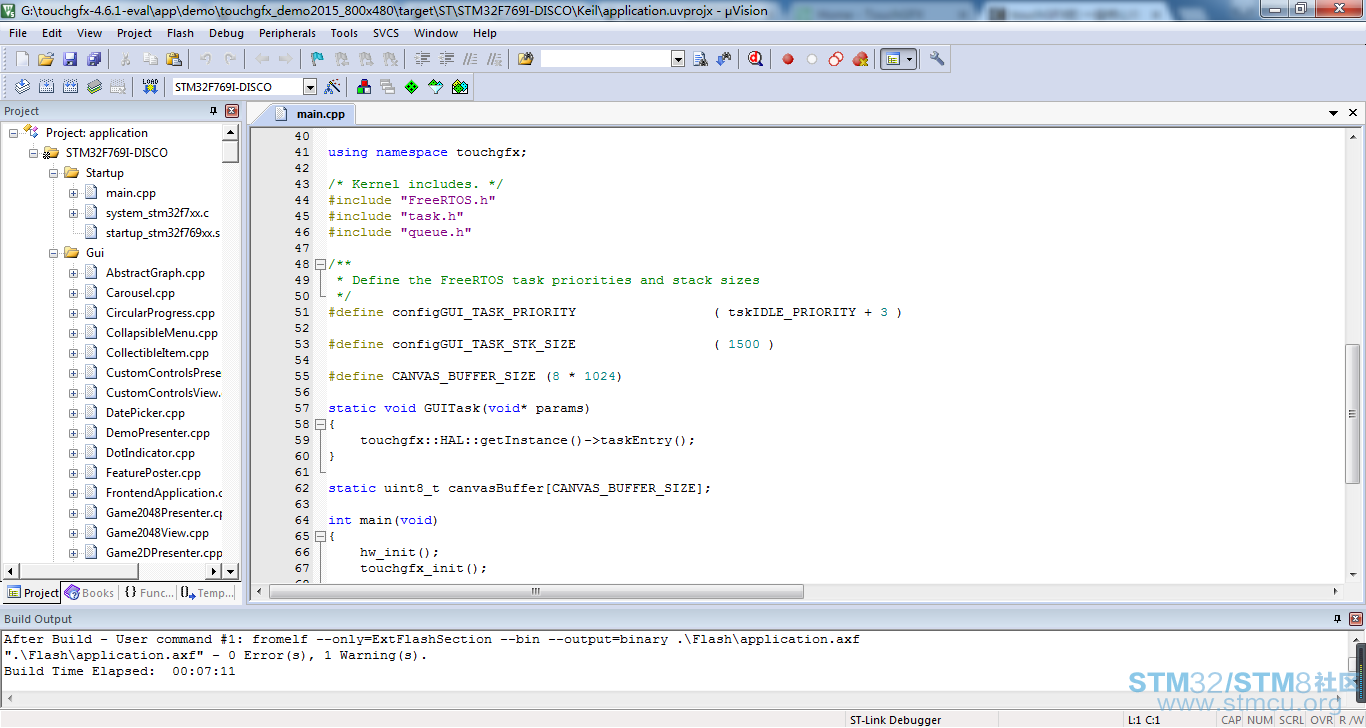Viewport: 1366px width, 728px height.
Task: Collapse the comment block at line 48
Action: pos(320,264)
